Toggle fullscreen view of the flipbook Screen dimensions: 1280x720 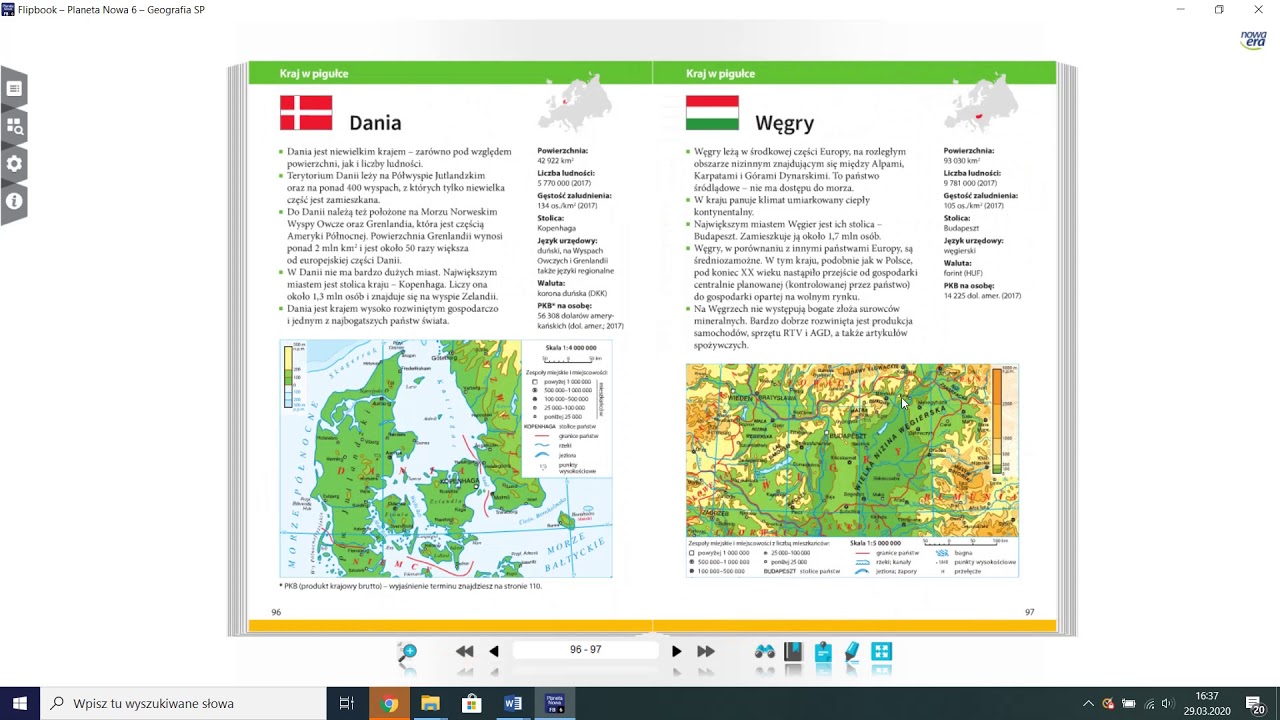pyautogui.click(x=881, y=652)
